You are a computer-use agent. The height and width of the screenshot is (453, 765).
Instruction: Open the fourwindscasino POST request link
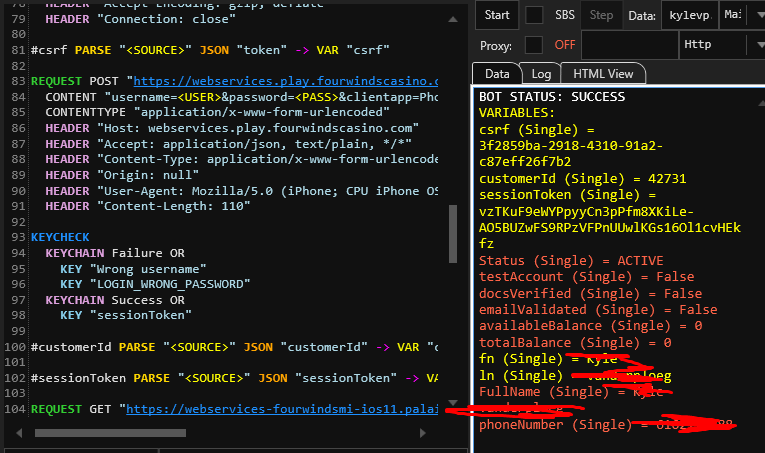pos(285,81)
